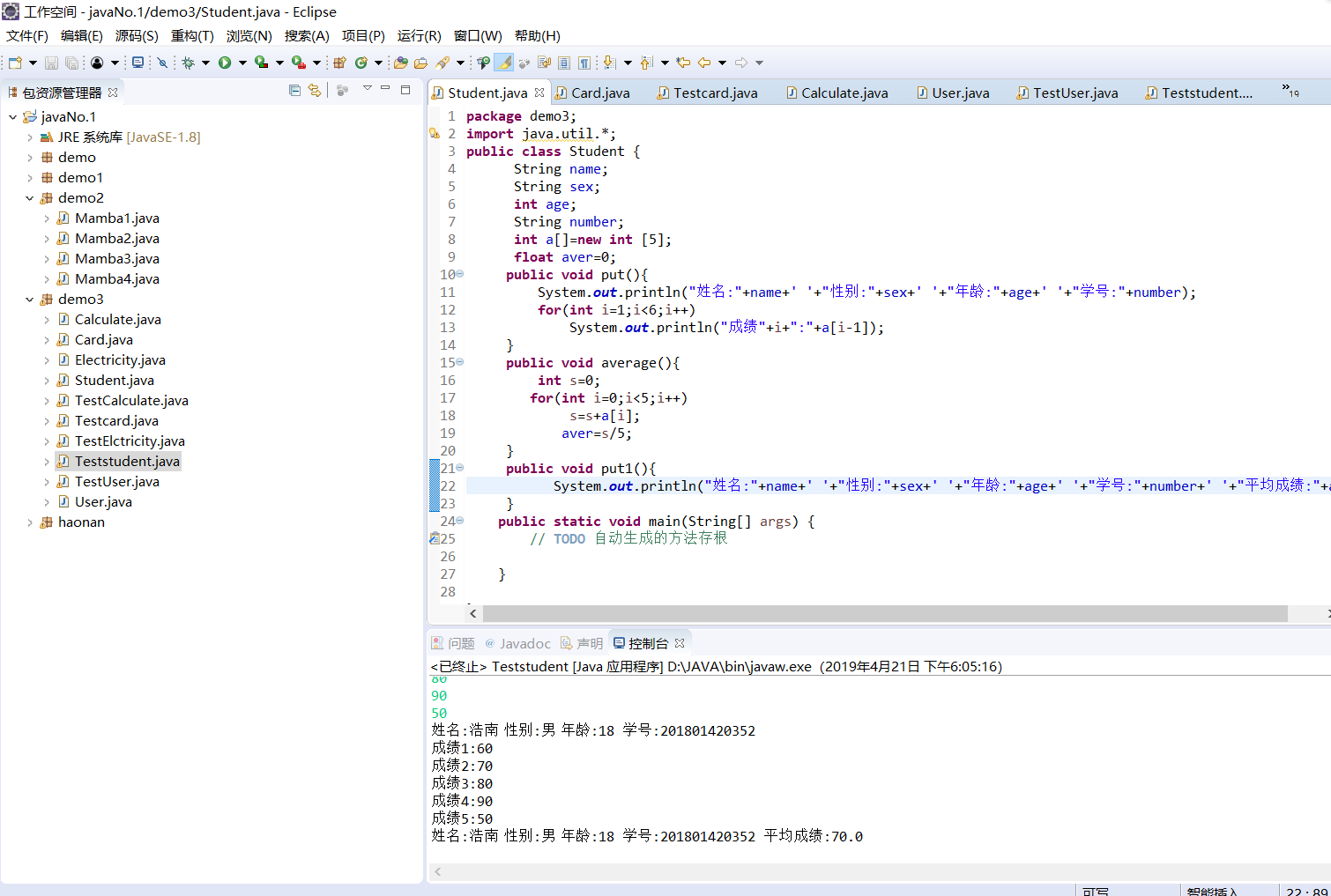Close the Student.java editor tab
1331x896 pixels.
pos(539,93)
